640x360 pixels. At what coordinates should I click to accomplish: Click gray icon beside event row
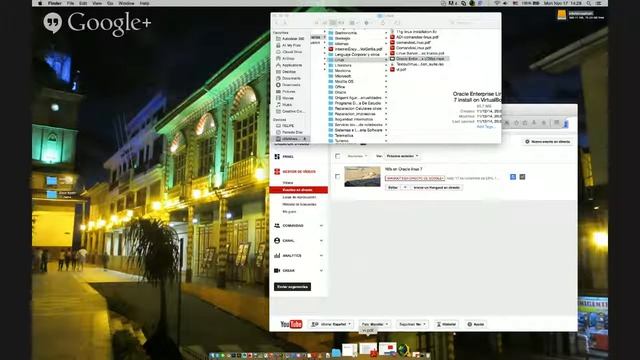click(x=522, y=177)
